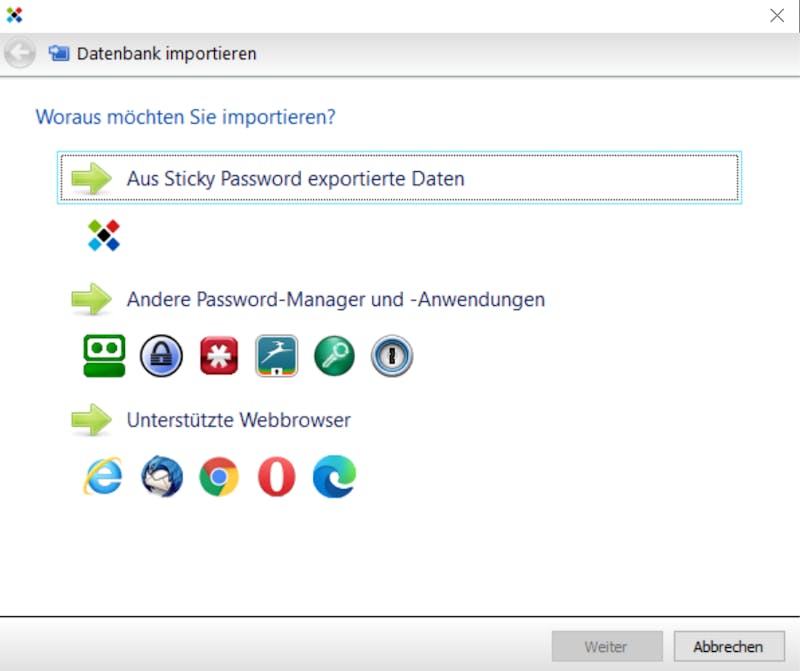Screen dimensions: 800x671
Task: Click the 'Woraus möchten Sie importieren?' heading
Action: click(186, 117)
